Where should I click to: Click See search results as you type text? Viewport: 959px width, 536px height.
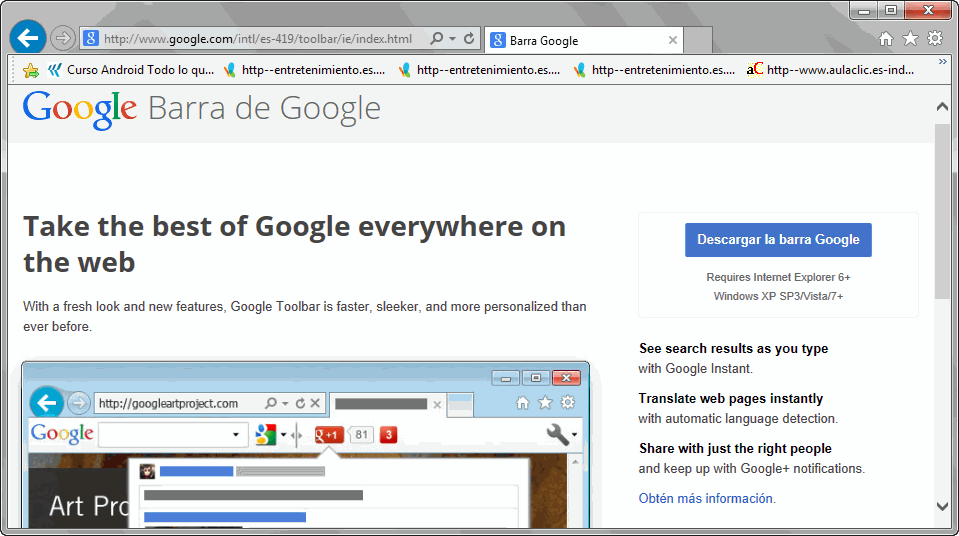733,349
